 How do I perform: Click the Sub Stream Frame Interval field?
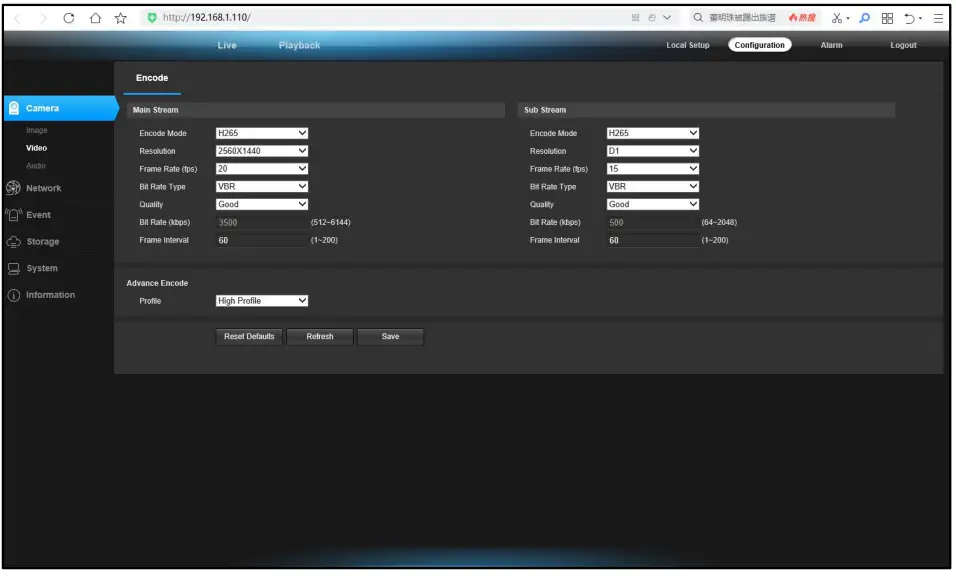(652, 240)
